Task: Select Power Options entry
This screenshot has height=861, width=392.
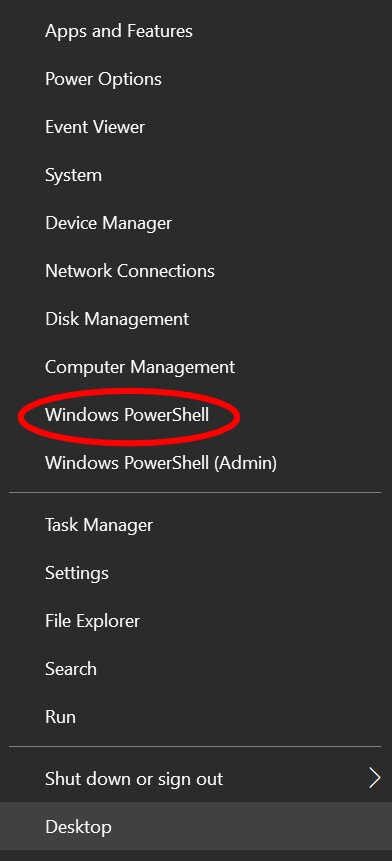Action: point(196,79)
